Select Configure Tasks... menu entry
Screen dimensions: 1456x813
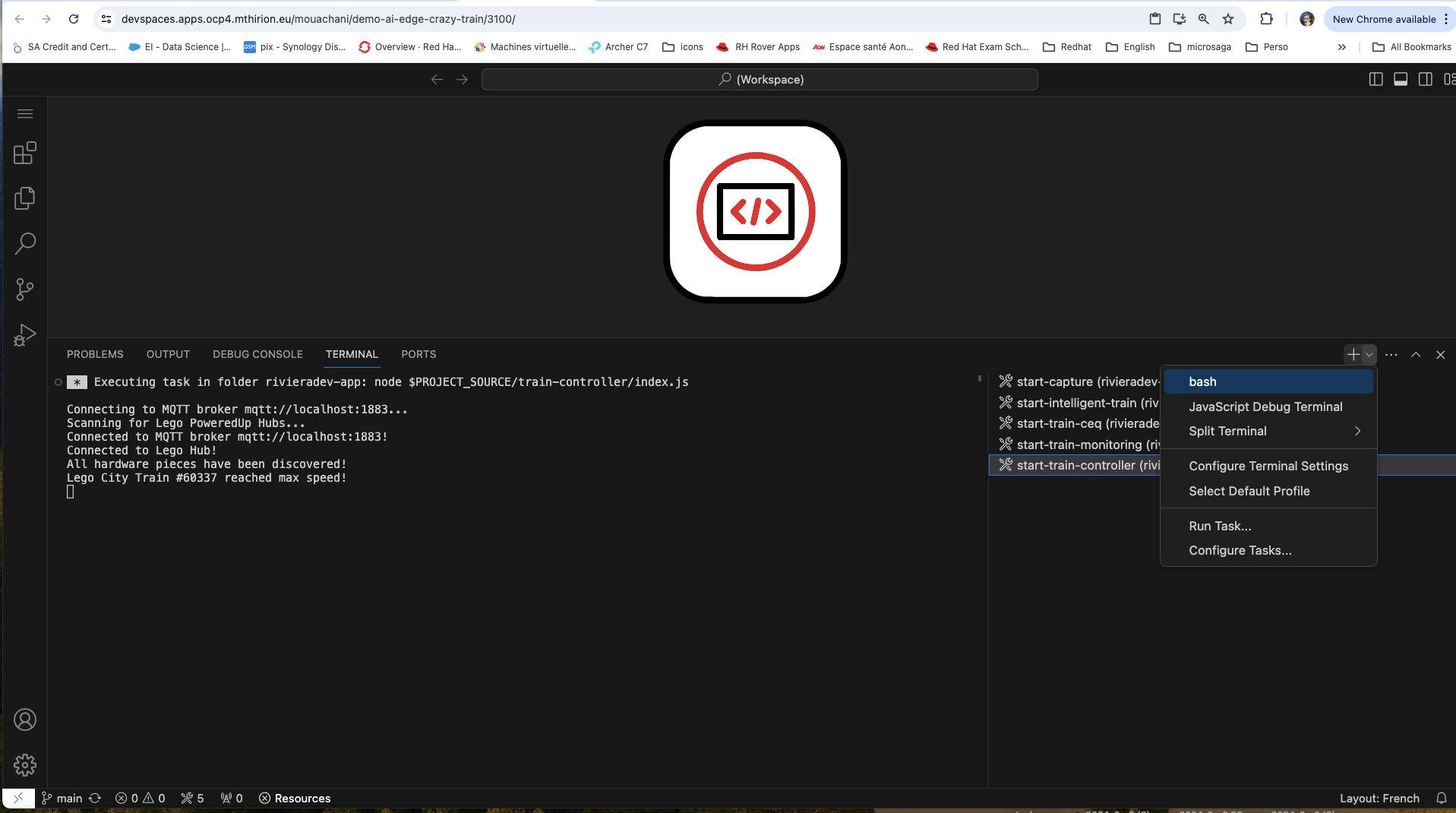pyautogui.click(x=1268, y=550)
